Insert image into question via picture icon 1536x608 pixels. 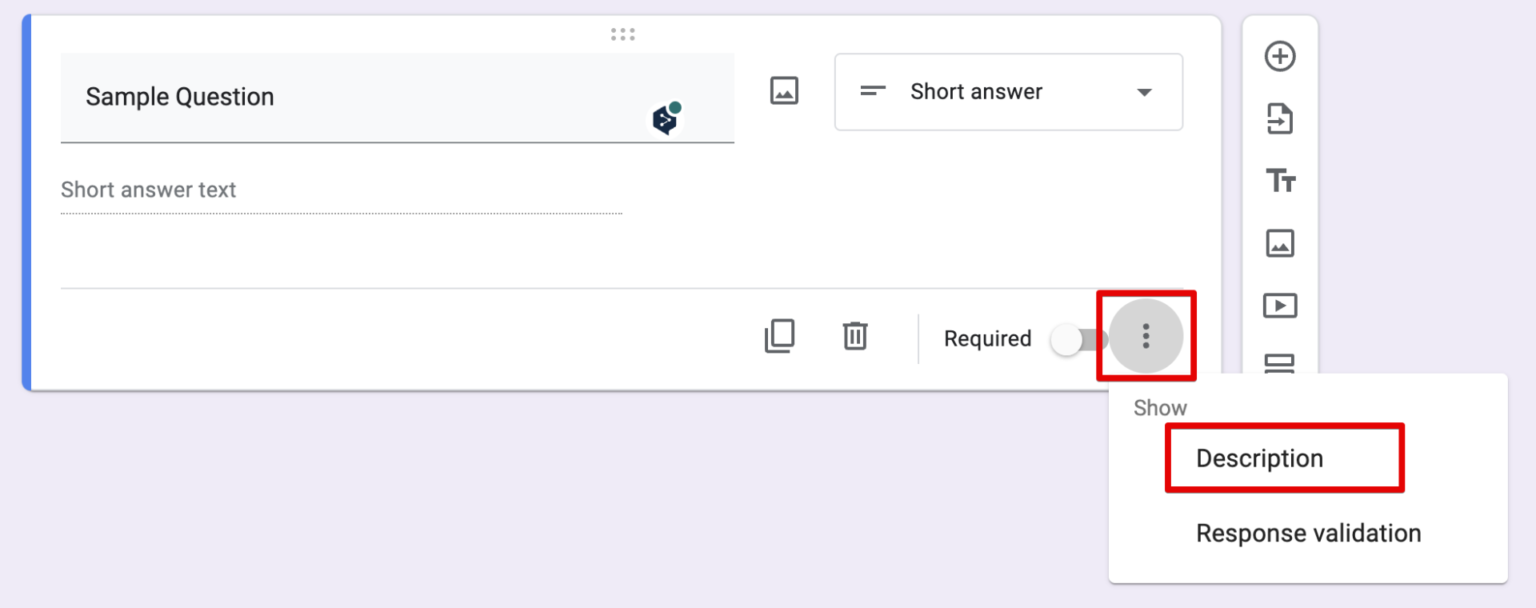point(784,91)
